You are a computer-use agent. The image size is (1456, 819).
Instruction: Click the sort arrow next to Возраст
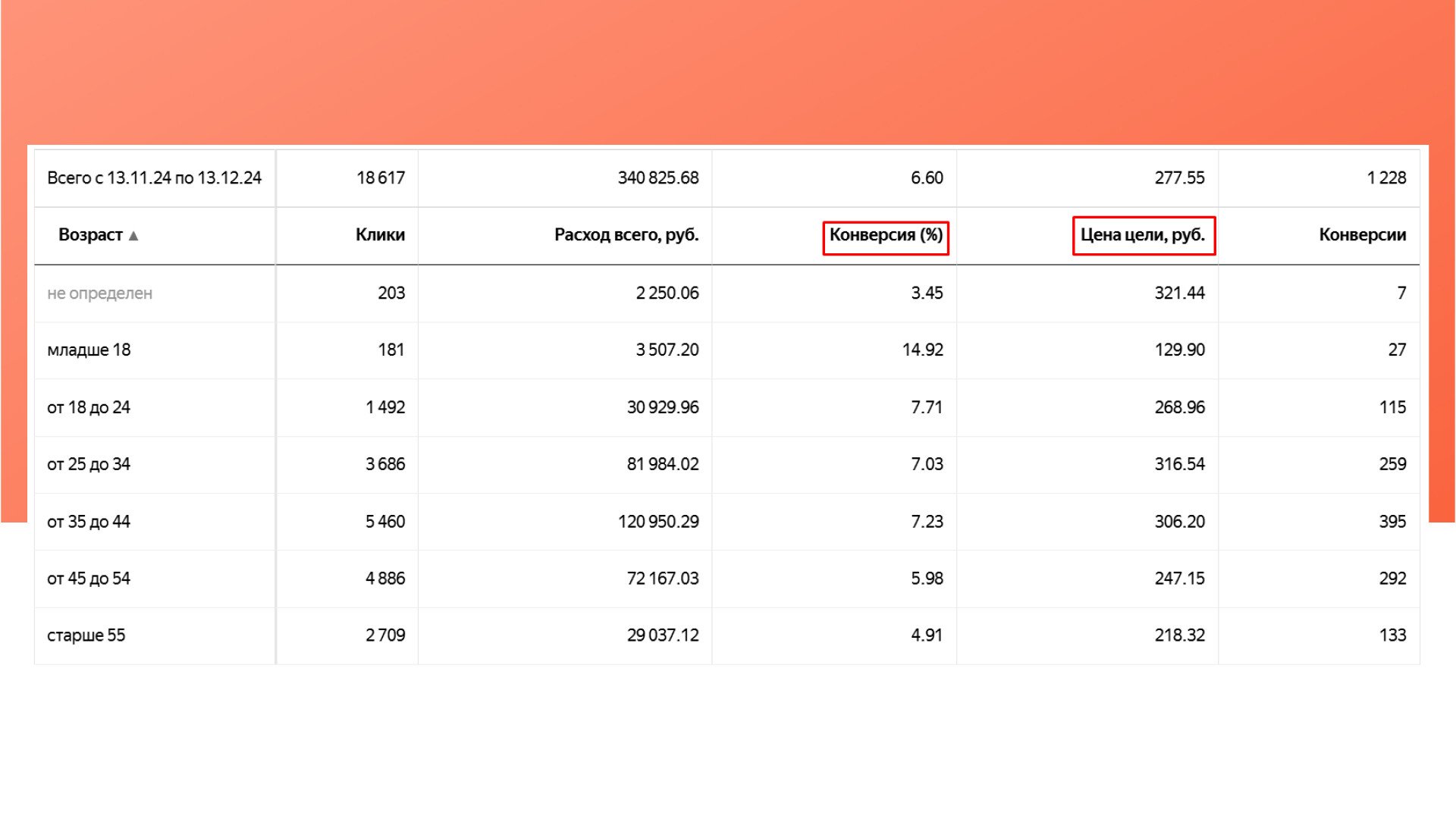tap(133, 236)
